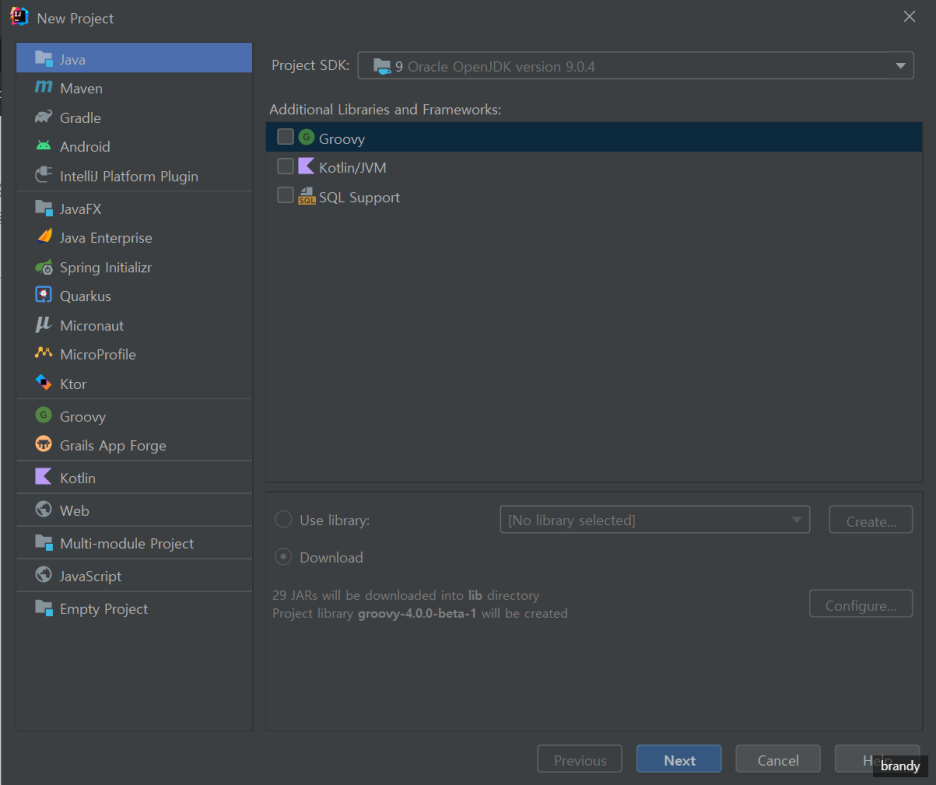The width and height of the screenshot is (936, 785).
Task: Click the JavaScript globe icon
Action: tap(44, 575)
